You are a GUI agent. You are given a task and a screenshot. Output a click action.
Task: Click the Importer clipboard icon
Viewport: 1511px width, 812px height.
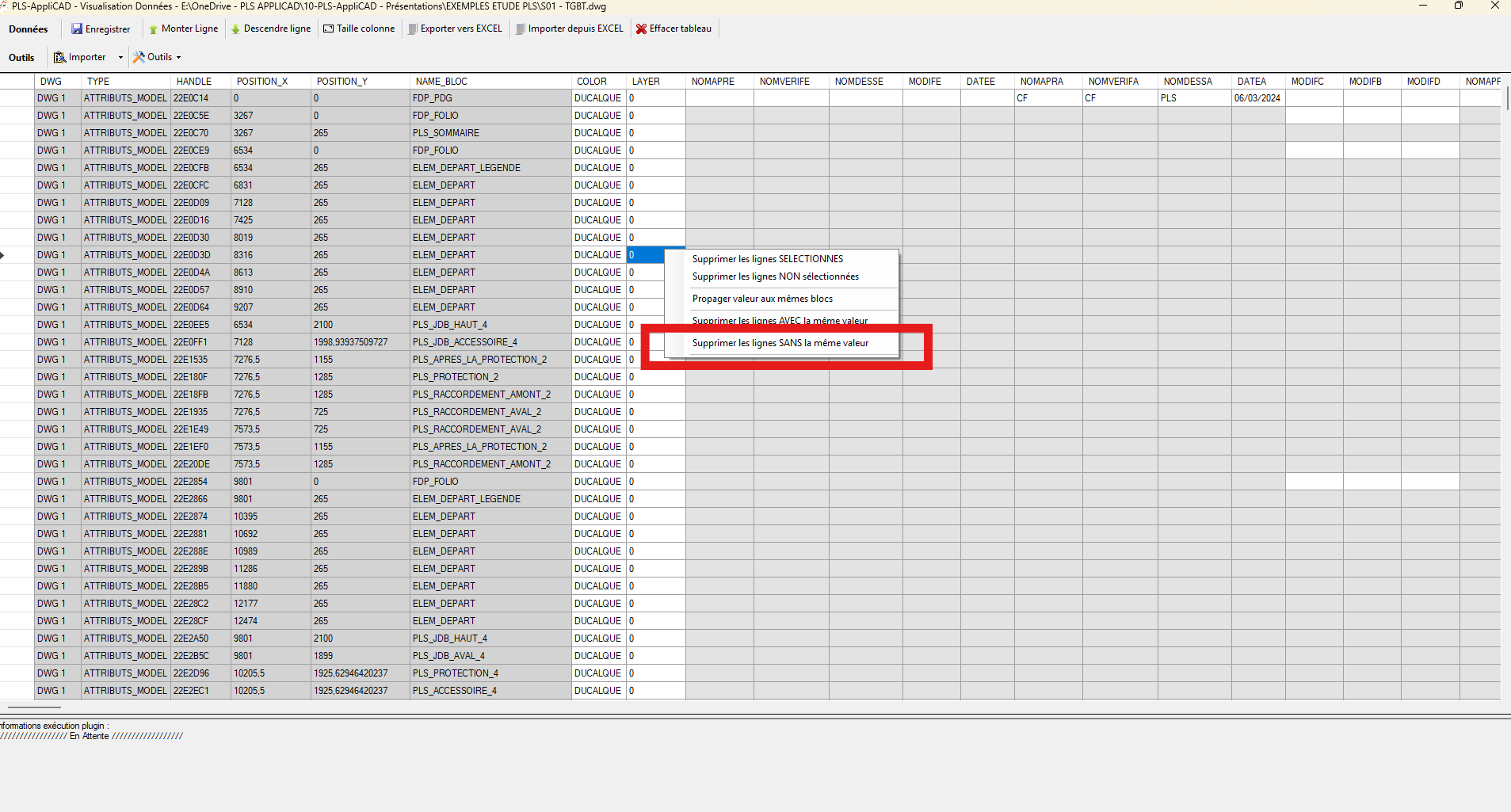pos(59,57)
